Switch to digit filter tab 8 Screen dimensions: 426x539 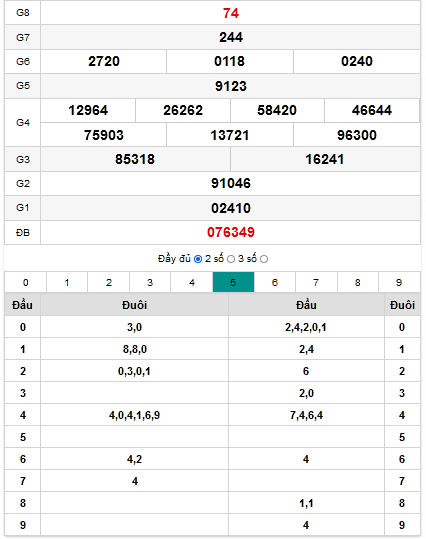tap(358, 282)
